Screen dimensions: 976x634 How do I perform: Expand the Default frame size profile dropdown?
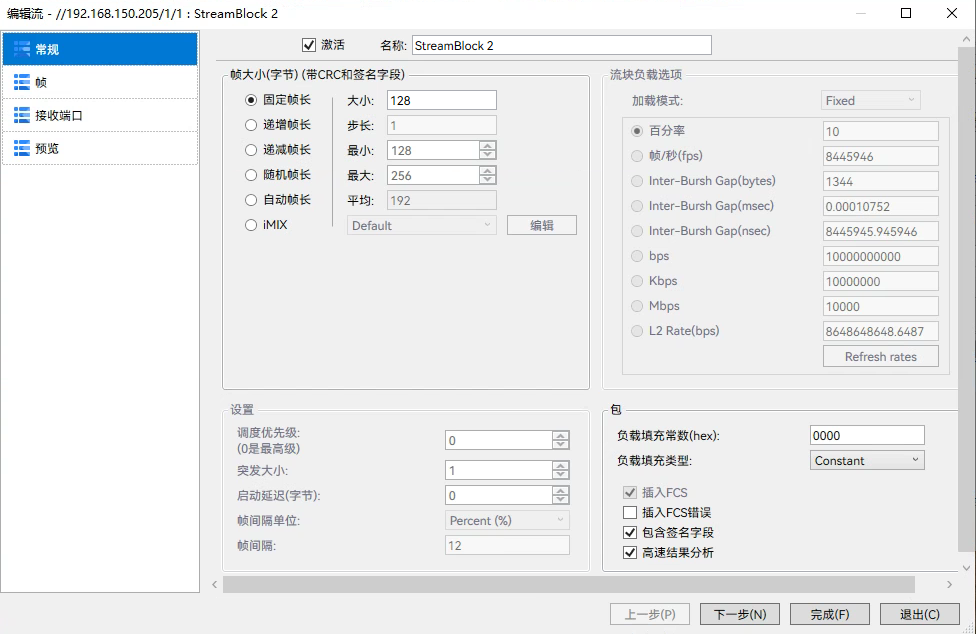click(x=421, y=224)
